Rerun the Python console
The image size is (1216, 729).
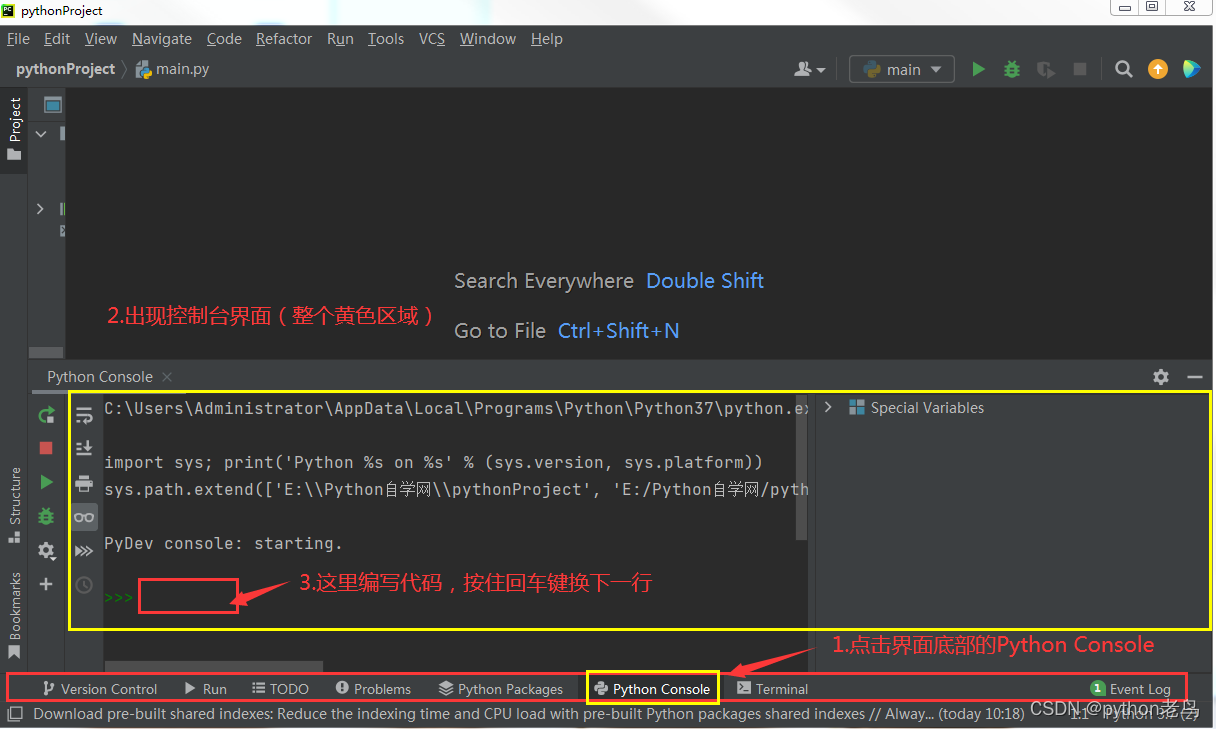pyautogui.click(x=46, y=415)
